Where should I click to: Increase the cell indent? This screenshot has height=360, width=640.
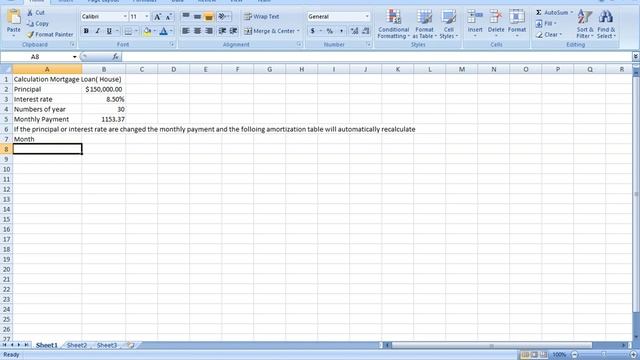point(233,31)
